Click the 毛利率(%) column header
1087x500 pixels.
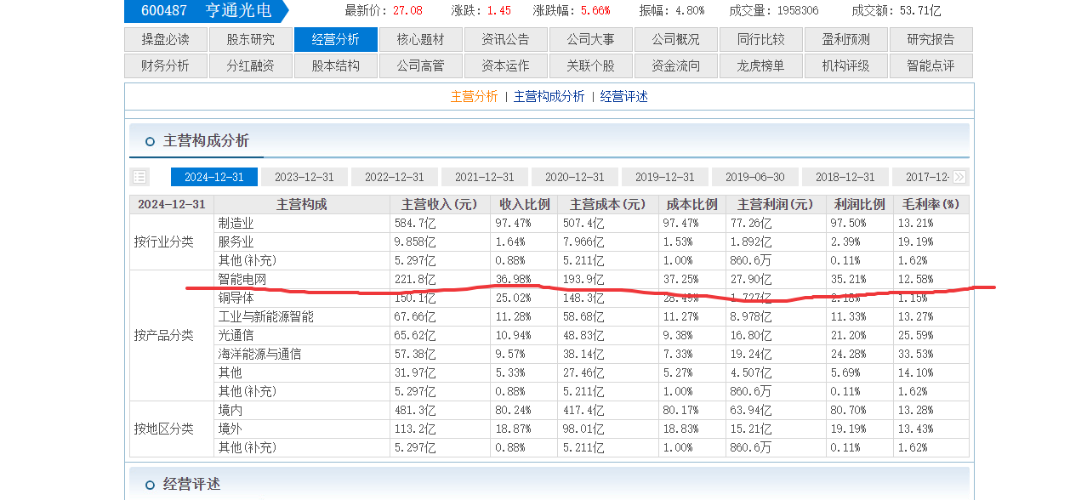[x=931, y=205]
